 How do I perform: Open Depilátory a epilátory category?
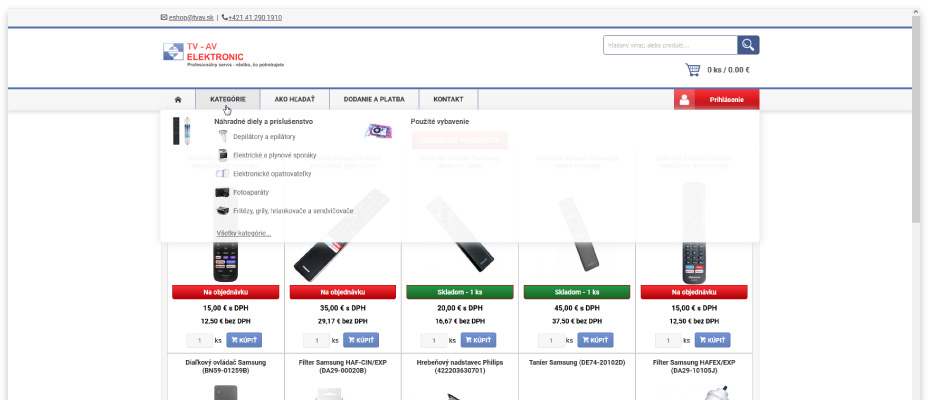[264, 137]
